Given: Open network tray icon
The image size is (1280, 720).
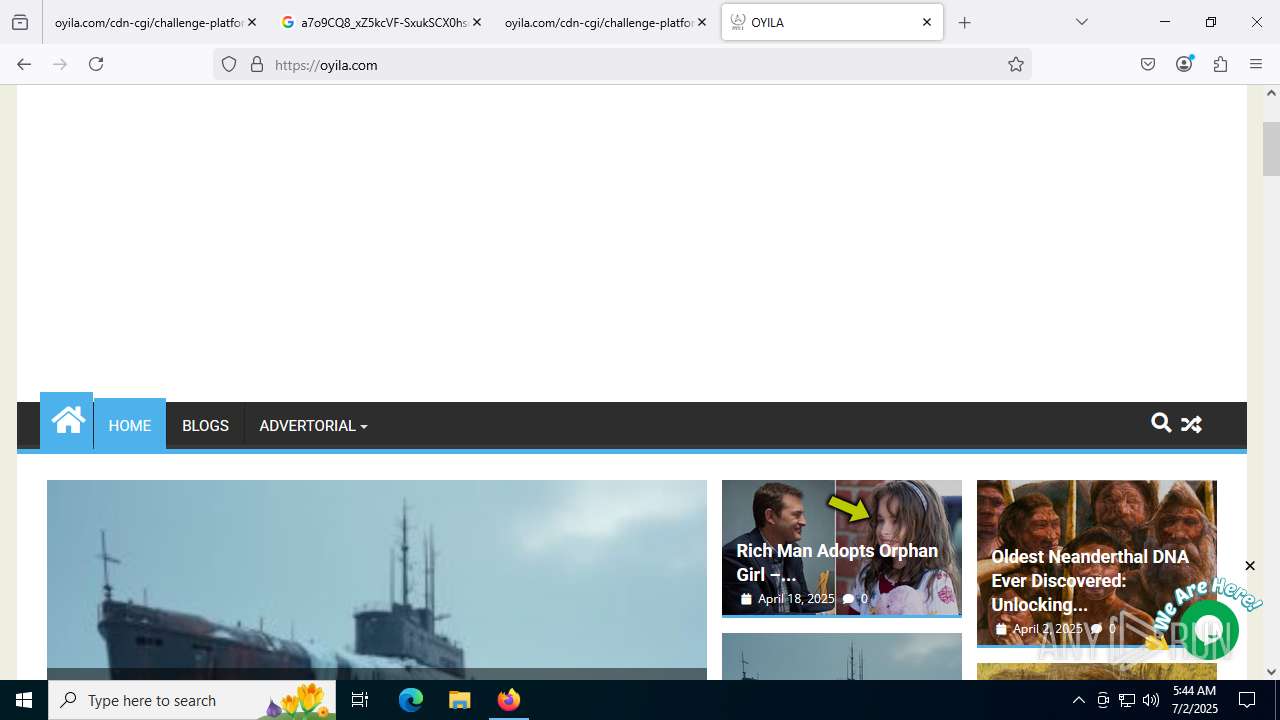Looking at the screenshot, I should (x=1127, y=700).
